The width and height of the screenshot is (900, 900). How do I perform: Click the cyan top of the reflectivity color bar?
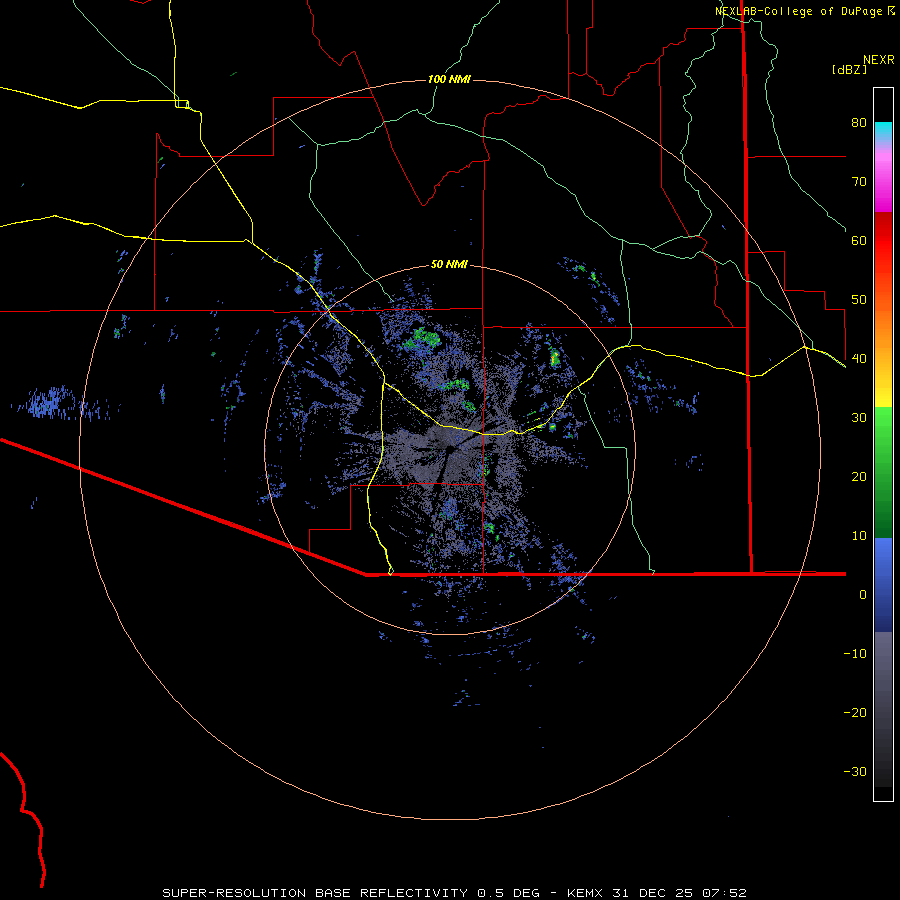pyautogui.click(x=883, y=128)
